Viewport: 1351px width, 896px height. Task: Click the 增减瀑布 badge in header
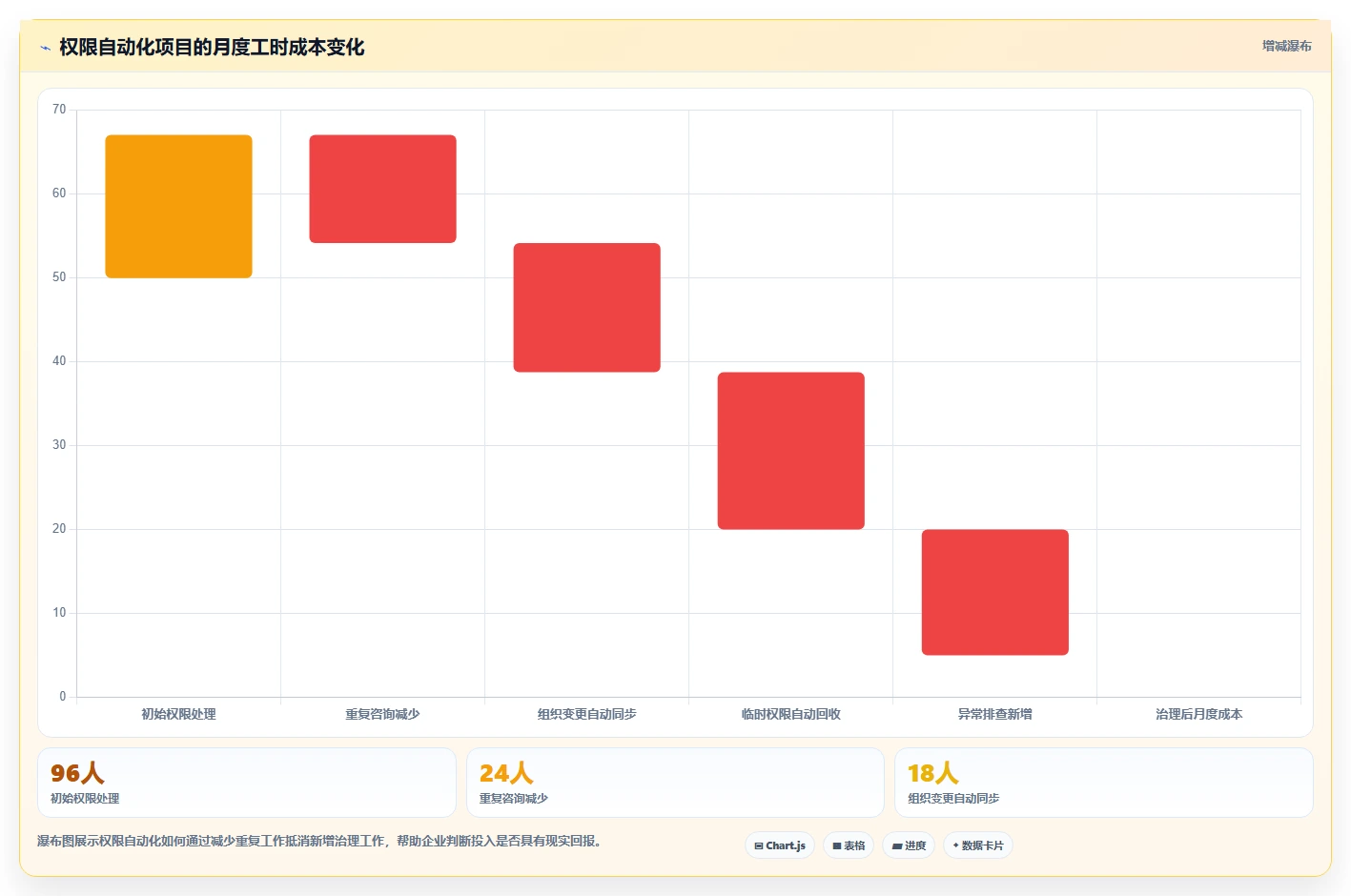[1286, 46]
